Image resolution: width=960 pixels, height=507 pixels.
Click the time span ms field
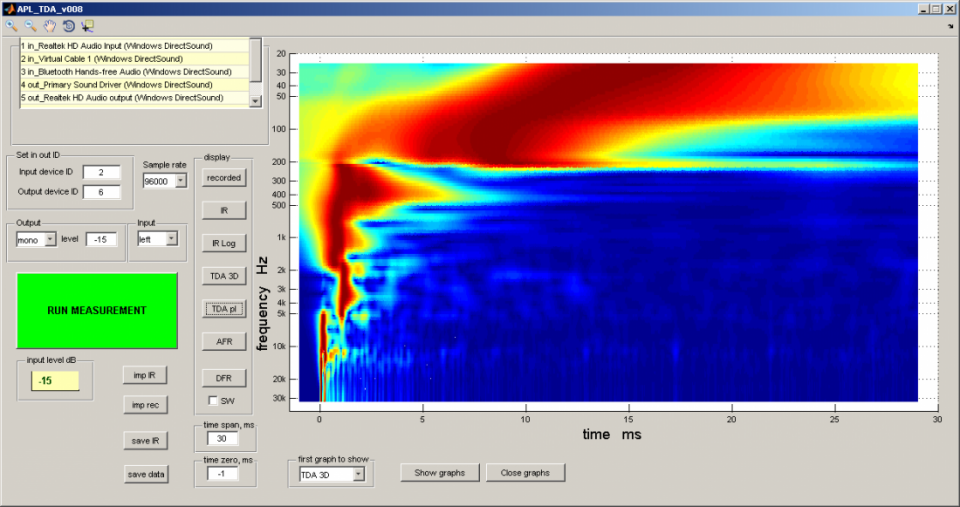click(x=222, y=438)
